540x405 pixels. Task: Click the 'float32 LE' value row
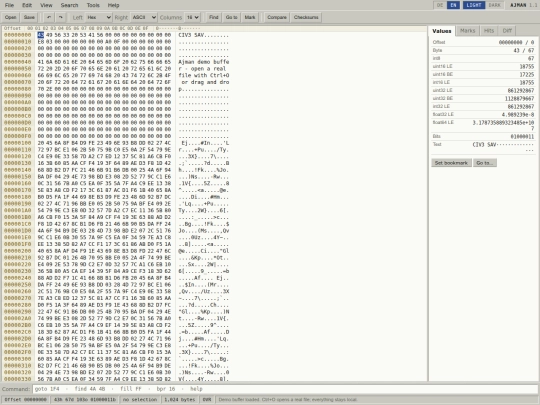(x=483, y=114)
